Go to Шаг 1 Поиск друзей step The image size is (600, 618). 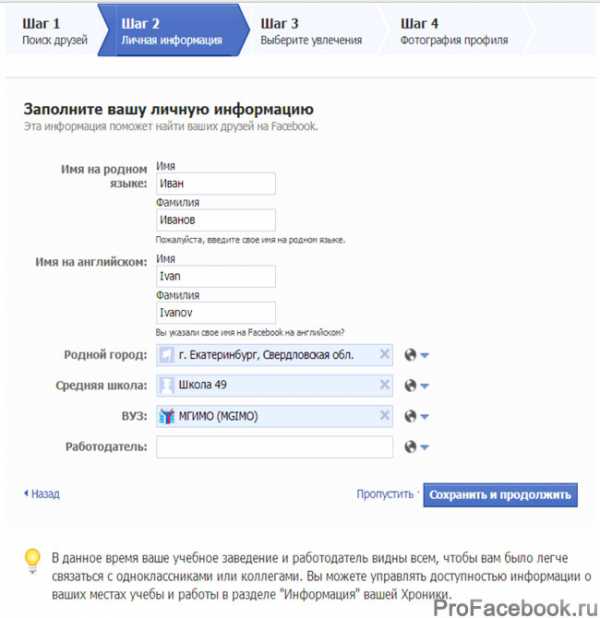[54, 31]
